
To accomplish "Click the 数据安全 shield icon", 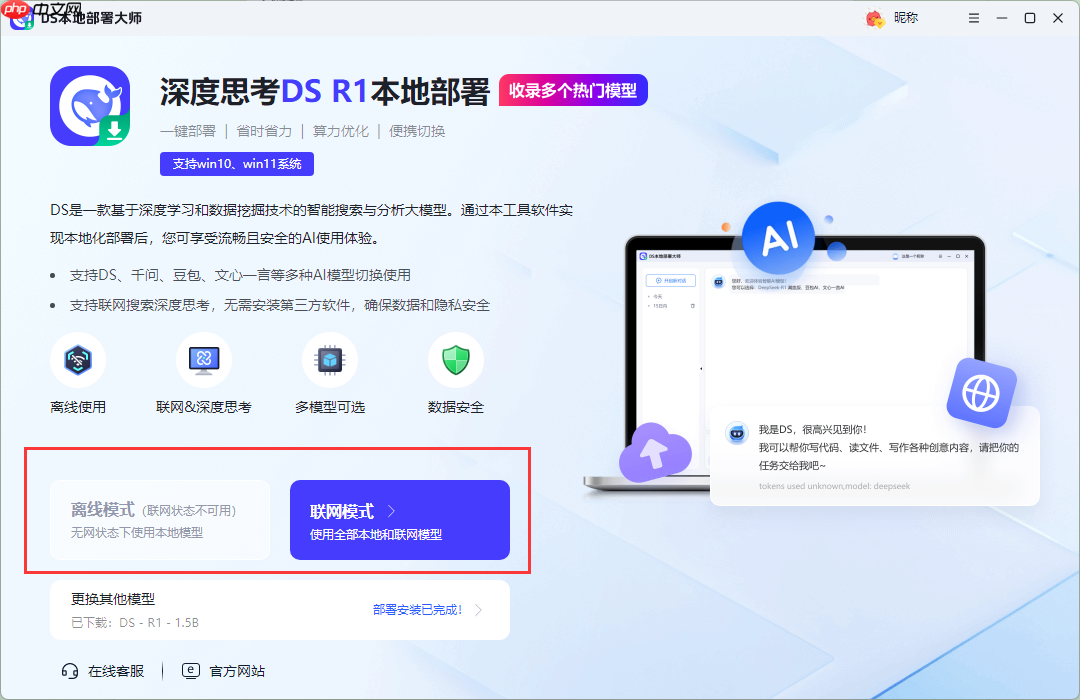I will click(456, 360).
